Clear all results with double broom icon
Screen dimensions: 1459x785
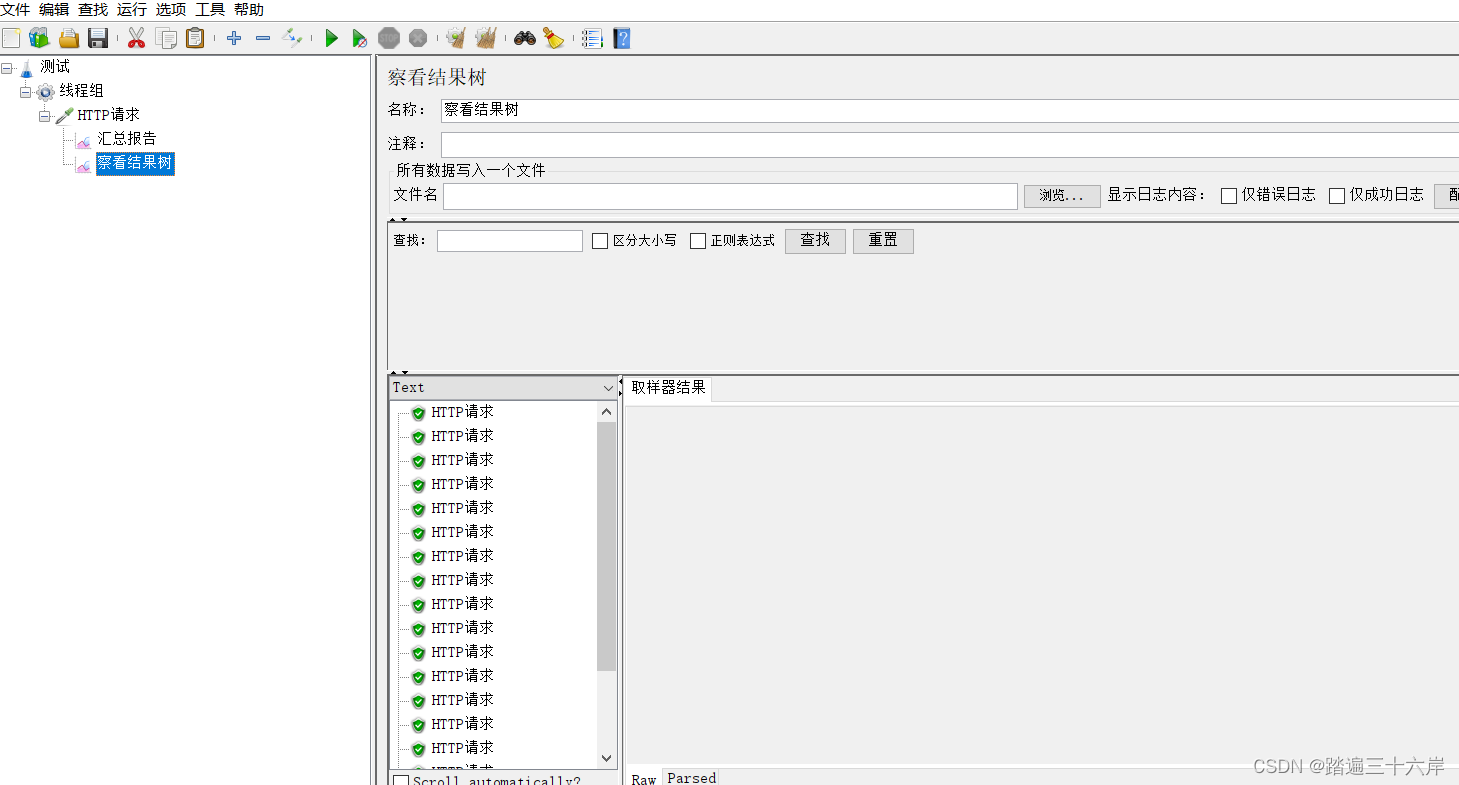(486, 39)
